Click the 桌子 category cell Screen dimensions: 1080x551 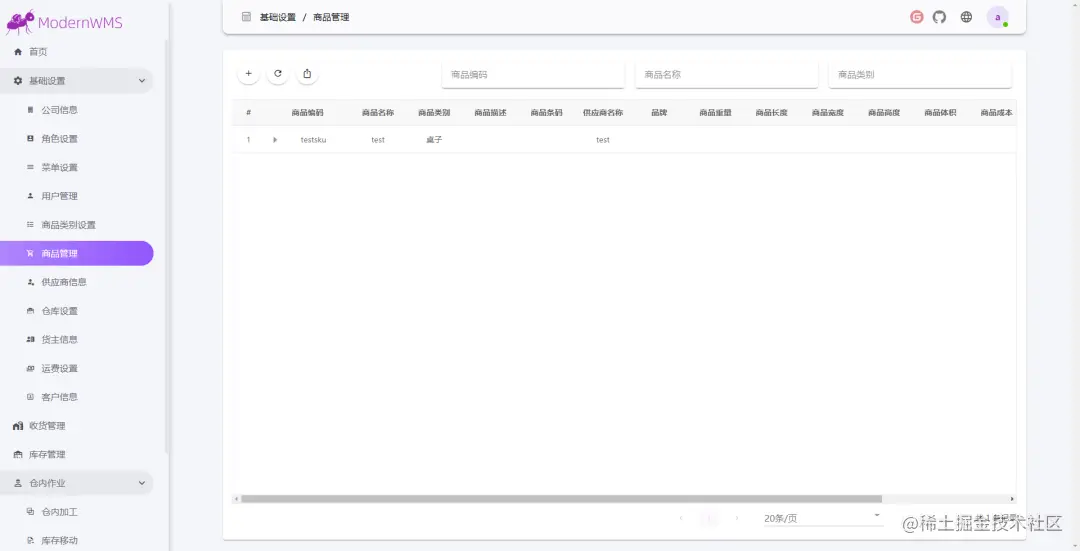coord(434,140)
